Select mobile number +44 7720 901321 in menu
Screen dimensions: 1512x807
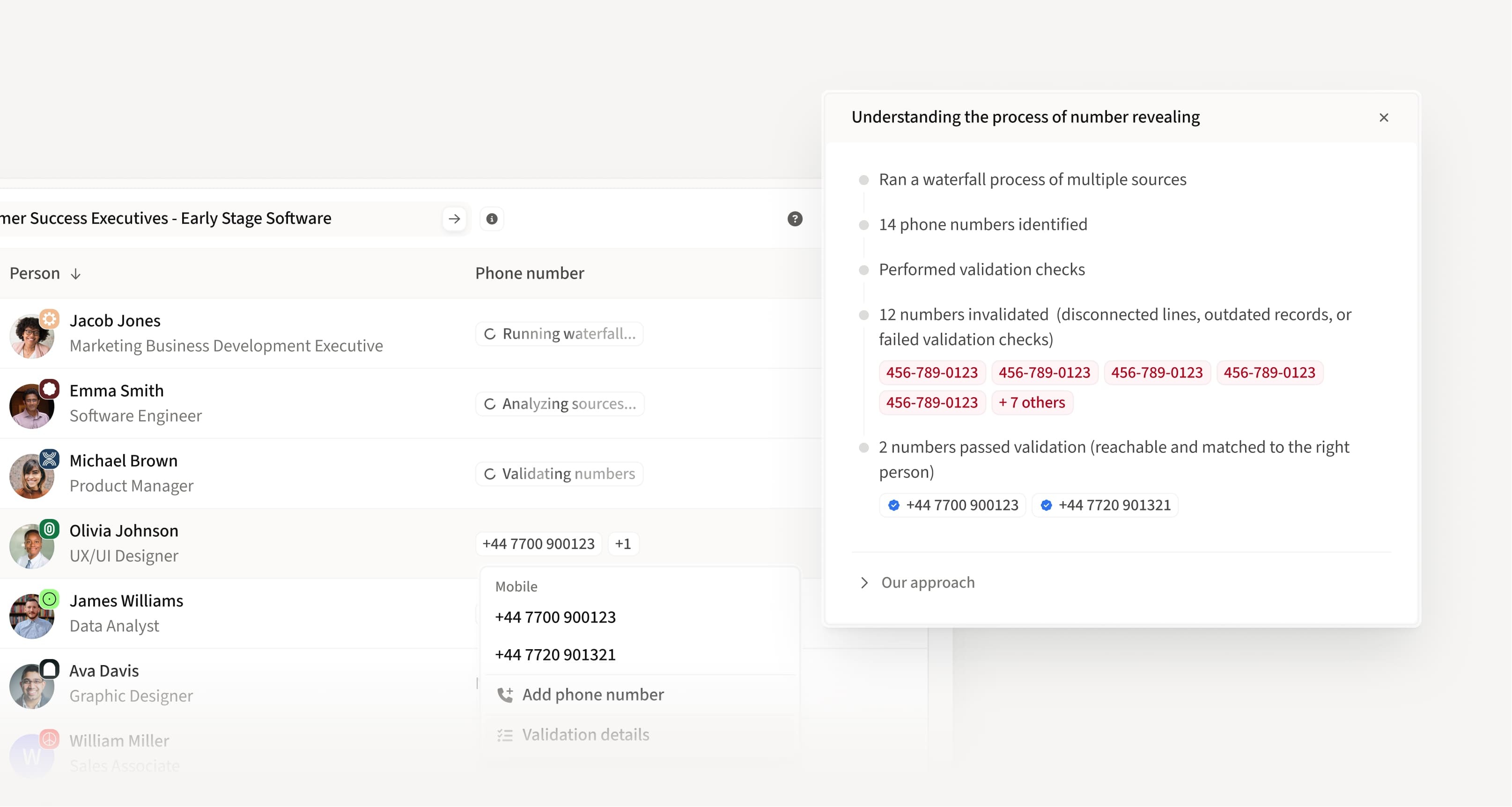coord(555,655)
